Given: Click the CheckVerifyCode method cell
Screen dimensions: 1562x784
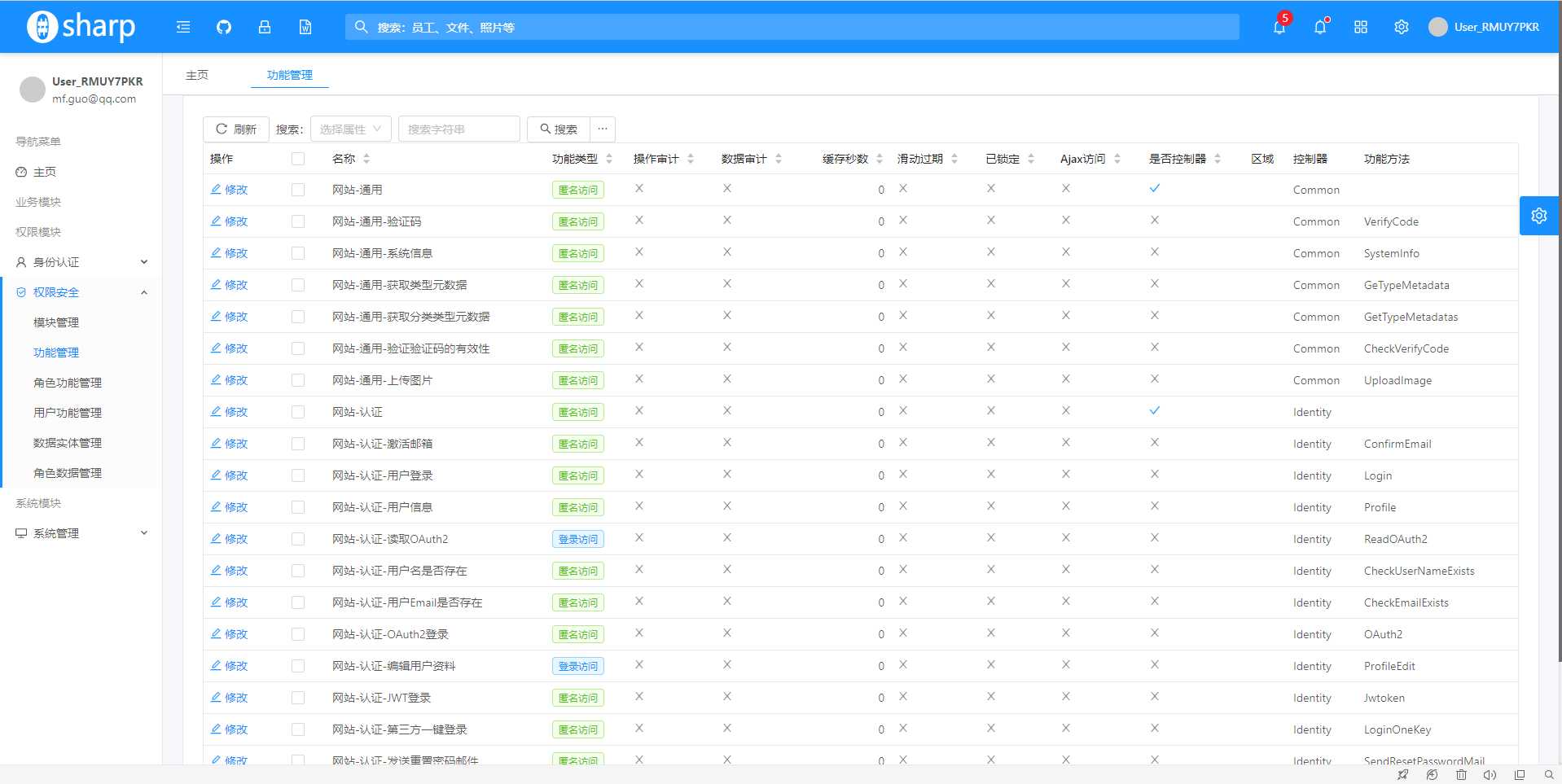Looking at the screenshot, I should pos(1406,348).
